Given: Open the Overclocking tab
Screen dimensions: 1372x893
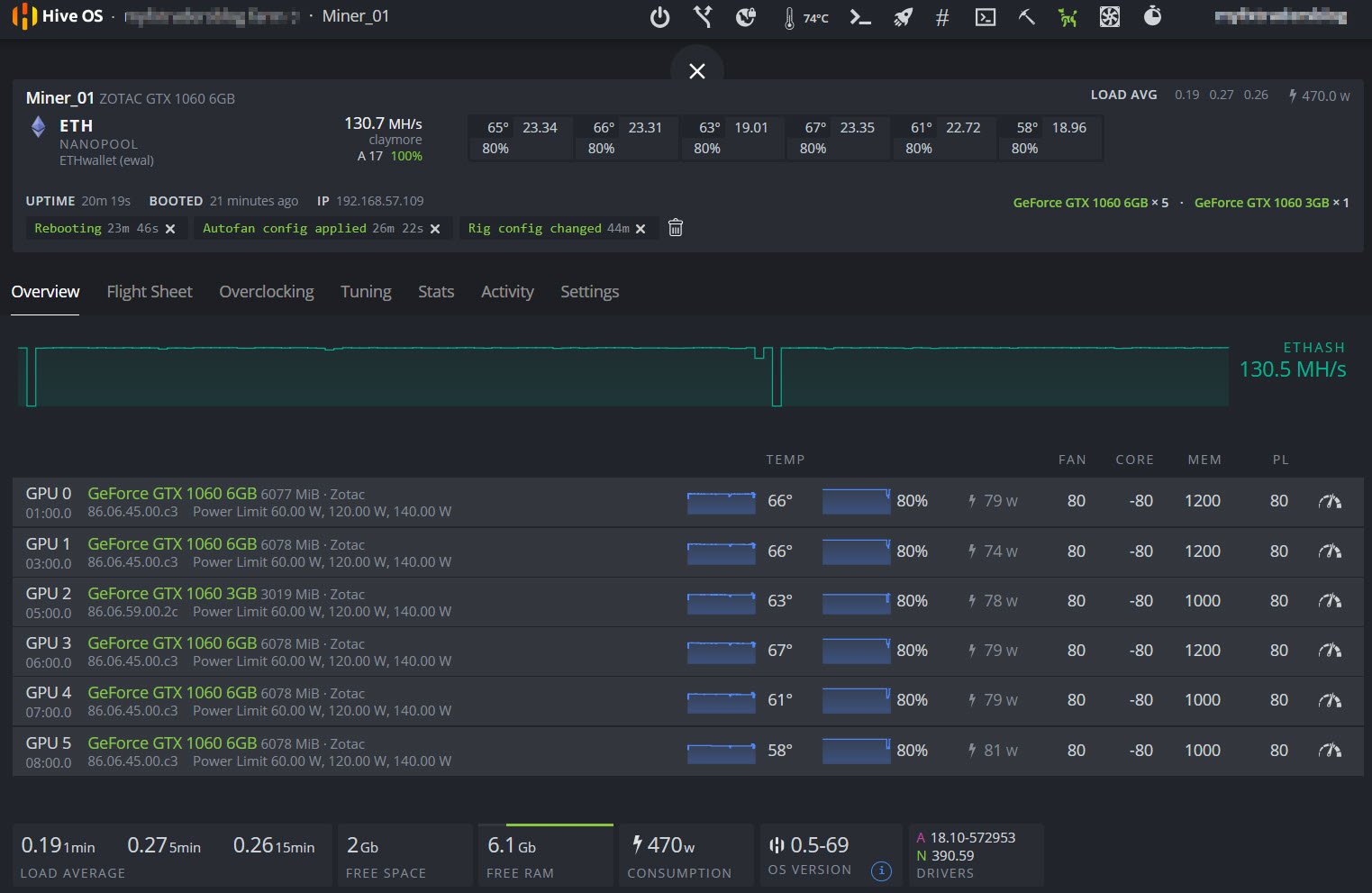Looking at the screenshot, I should click(267, 291).
